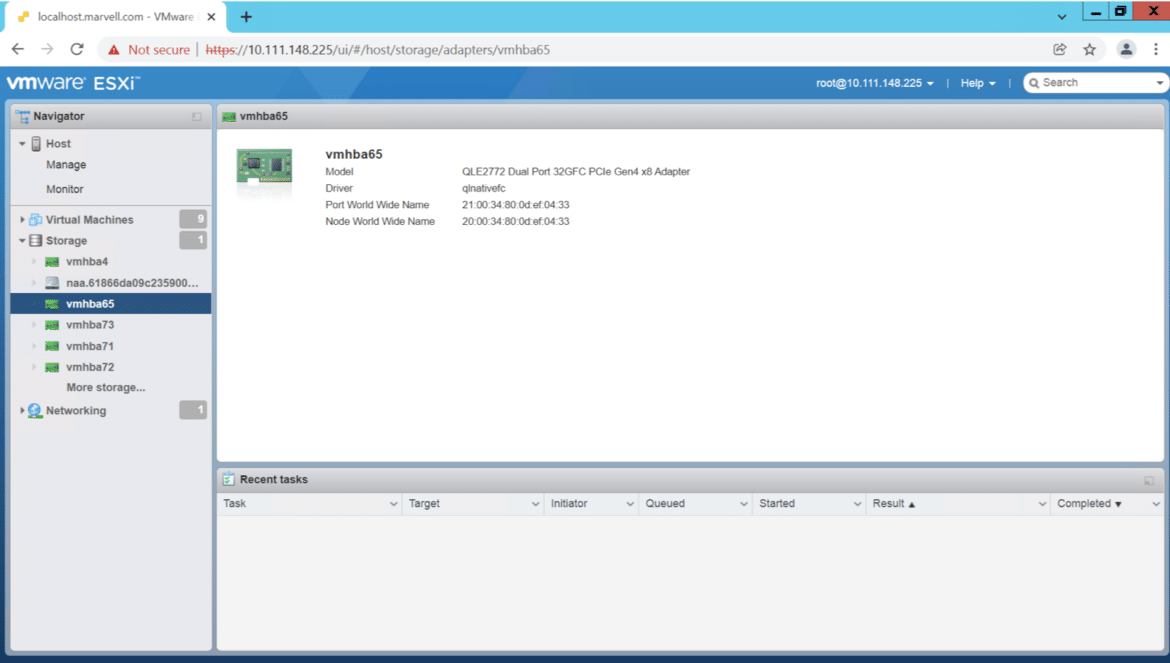
Task: Open the tab search chevron
Action: [x=1062, y=16]
